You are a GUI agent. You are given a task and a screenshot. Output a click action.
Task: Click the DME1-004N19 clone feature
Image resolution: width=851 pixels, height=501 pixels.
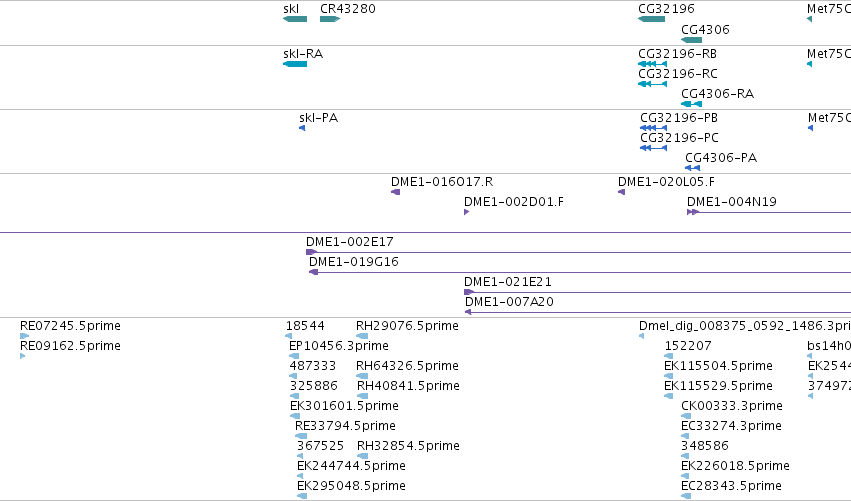tap(769, 212)
